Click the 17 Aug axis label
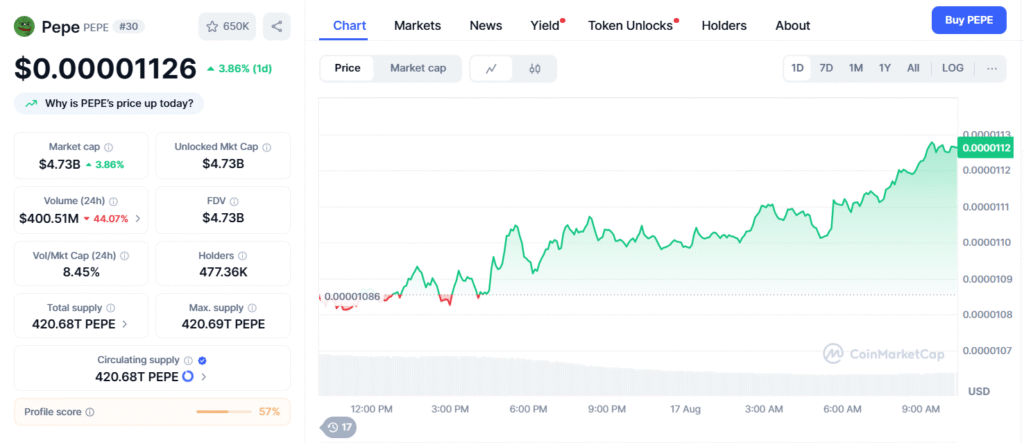 pyautogui.click(x=686, y=409)
